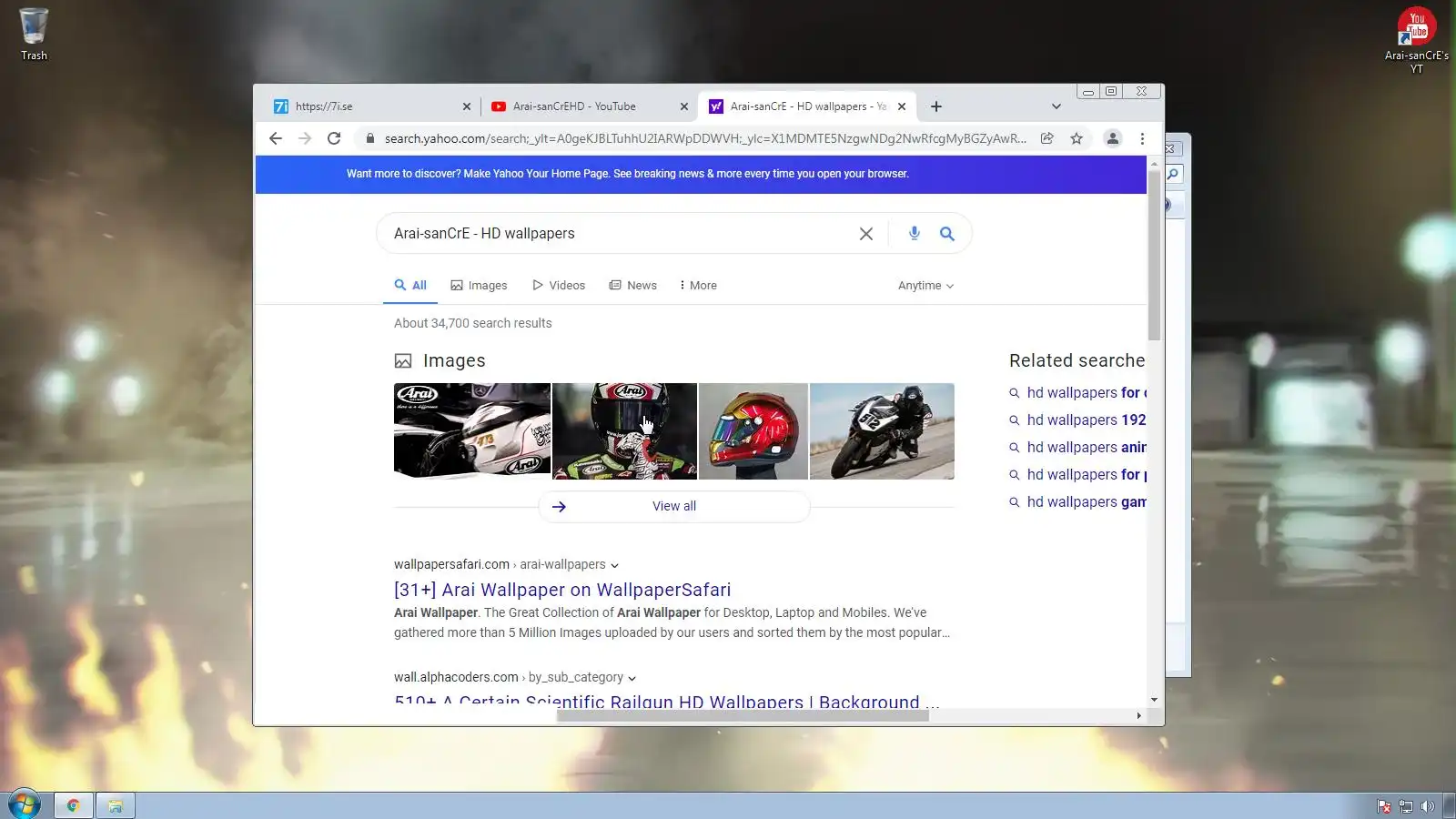Submit search with the magnifier button
This screenshot has width=1456, height=819.
point(947,234)
